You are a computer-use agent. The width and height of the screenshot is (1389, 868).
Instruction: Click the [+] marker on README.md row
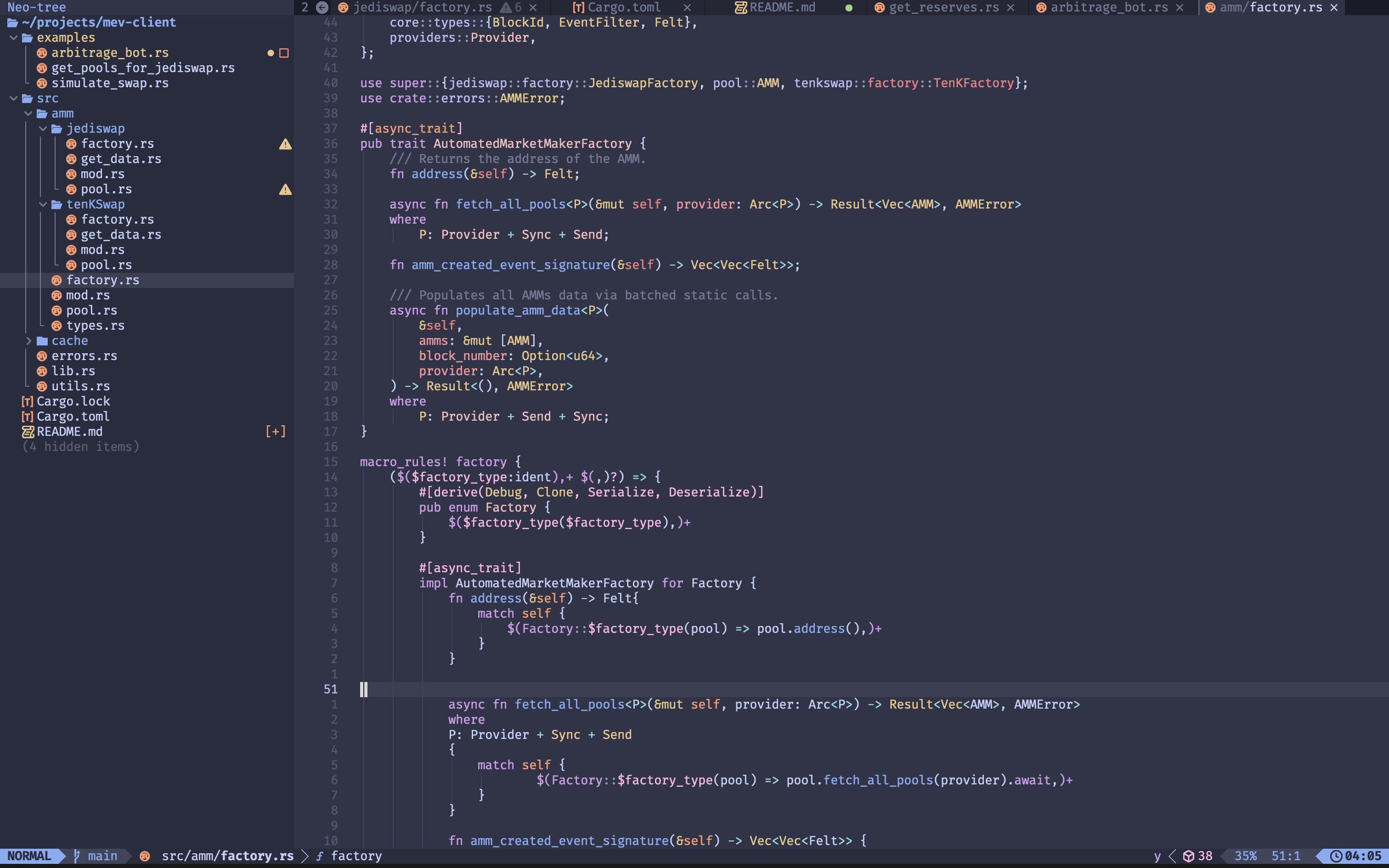pyautogui.click(x=276, y=432)
